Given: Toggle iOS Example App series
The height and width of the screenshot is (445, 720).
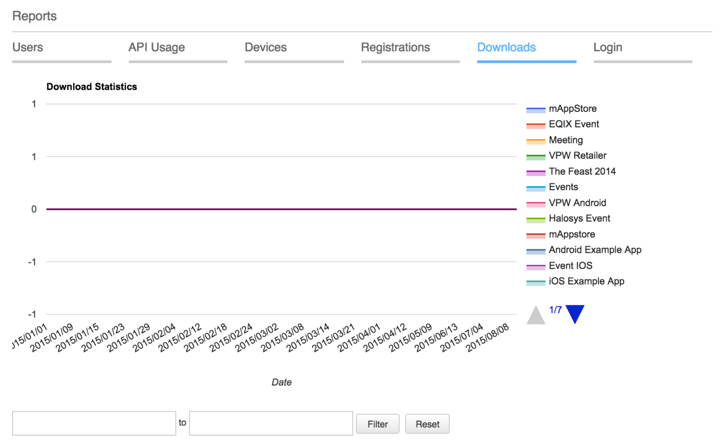Looking at the screenshot, I should 586,281.
